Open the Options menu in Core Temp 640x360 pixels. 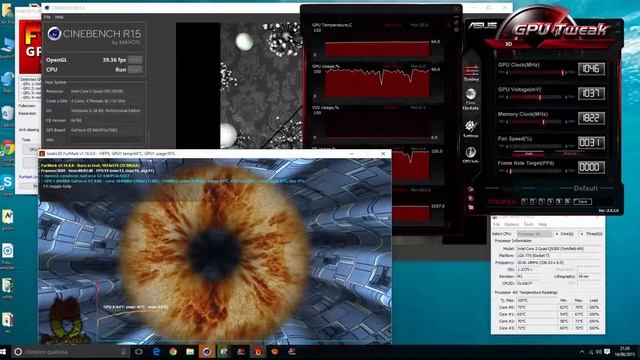point(511,224)
